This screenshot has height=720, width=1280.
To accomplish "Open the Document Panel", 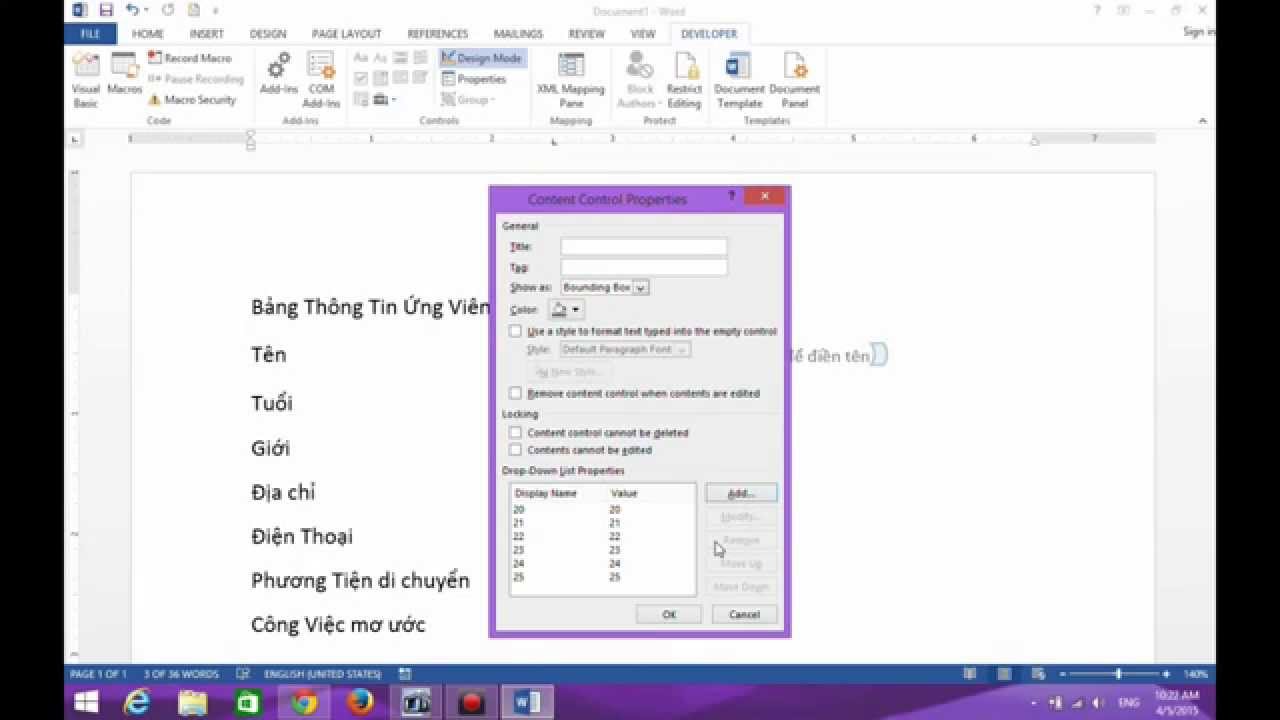I will (795, 80).
